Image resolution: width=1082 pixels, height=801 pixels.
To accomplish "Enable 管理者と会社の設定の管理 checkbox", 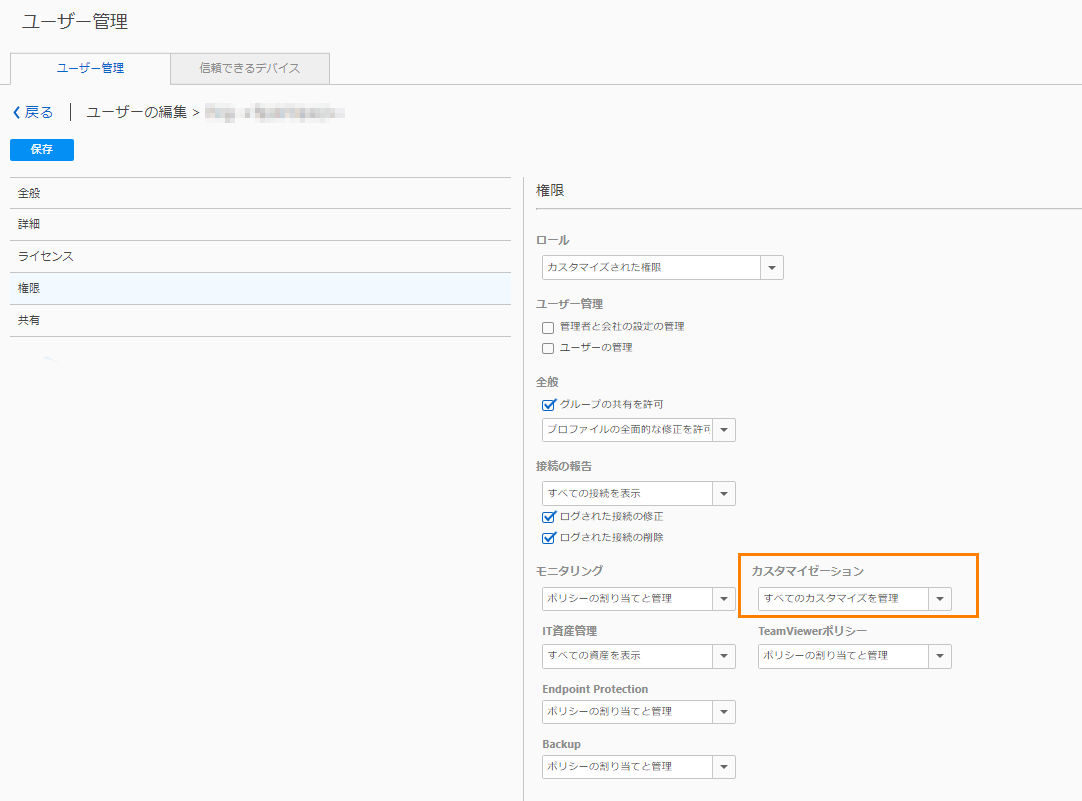I will click(548, 328).
